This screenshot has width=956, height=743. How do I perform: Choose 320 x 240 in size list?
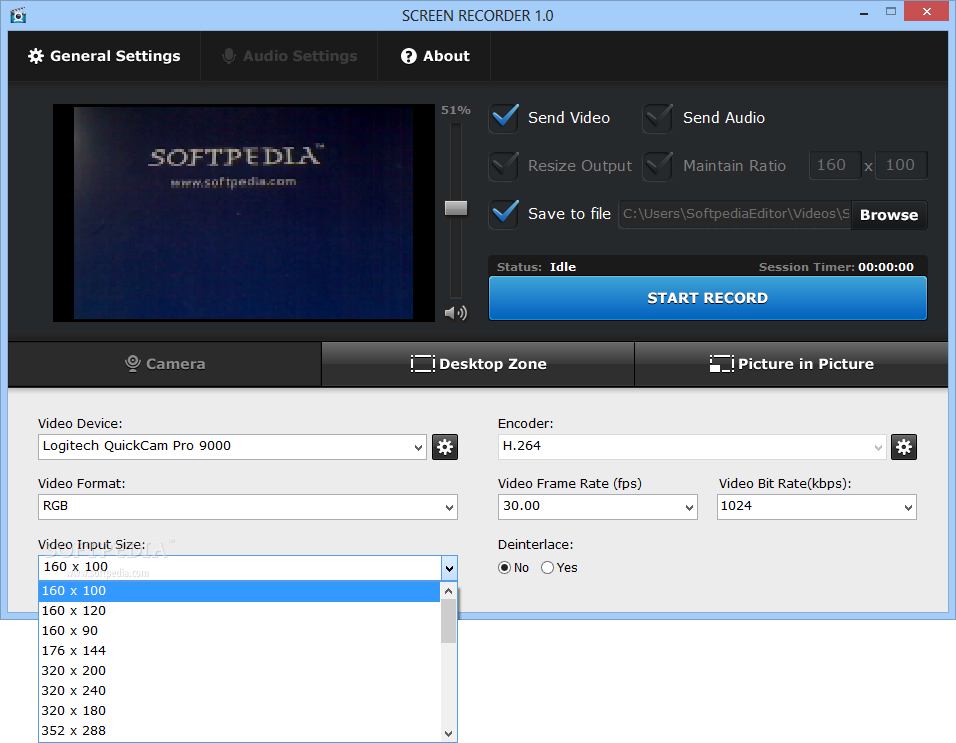tap(239, 691)
